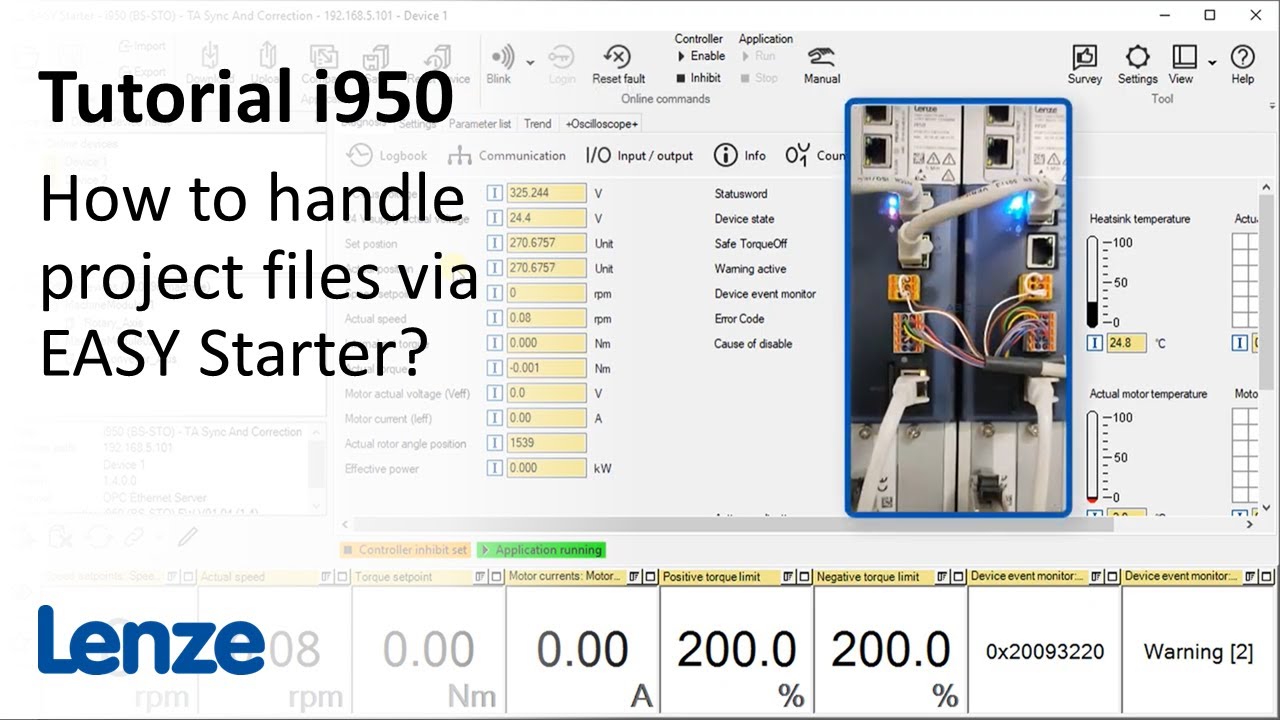This screenshot has height=720, width=1280.
Task: Open the Logbook view
Action: pos(387,156)
